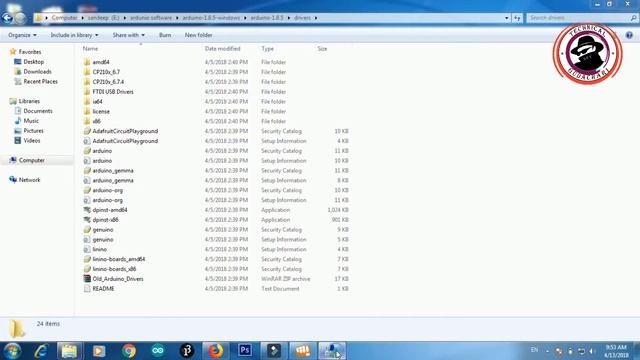This screenshot has height=360, width=640.
Task: Click the refresh button beside address bar
Action: 517,18
